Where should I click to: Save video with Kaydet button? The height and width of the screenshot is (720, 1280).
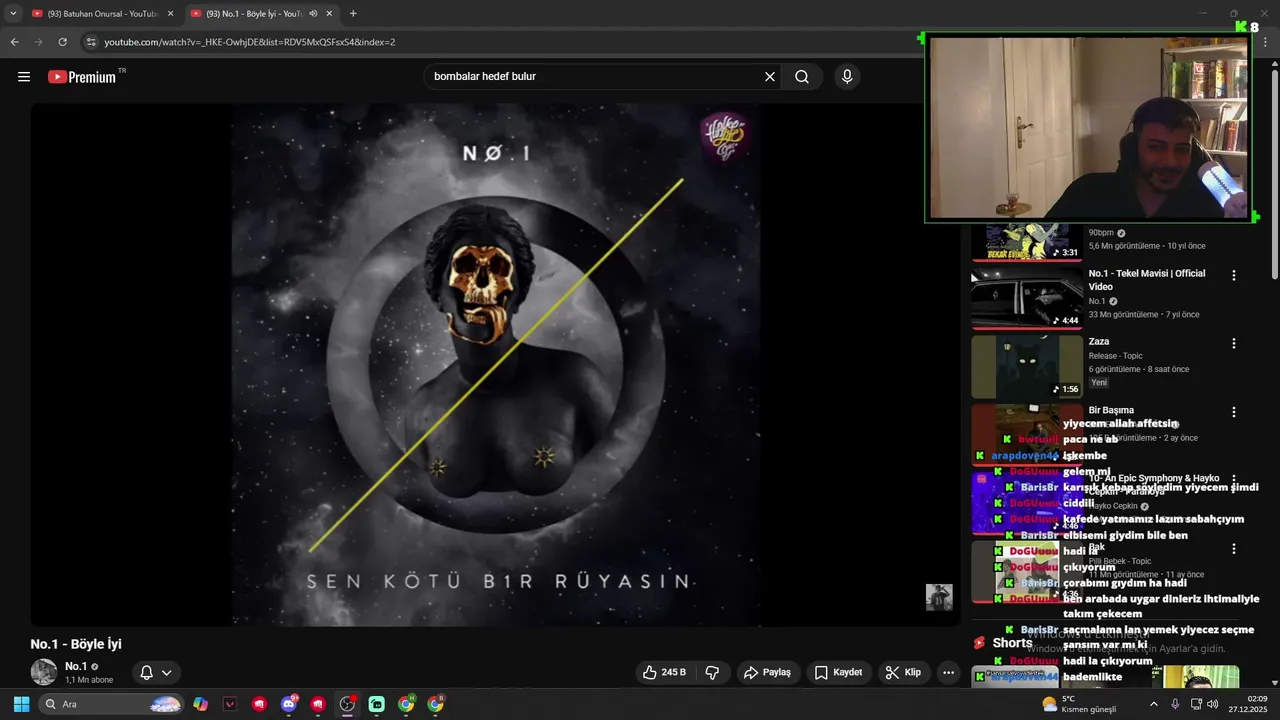838,673
